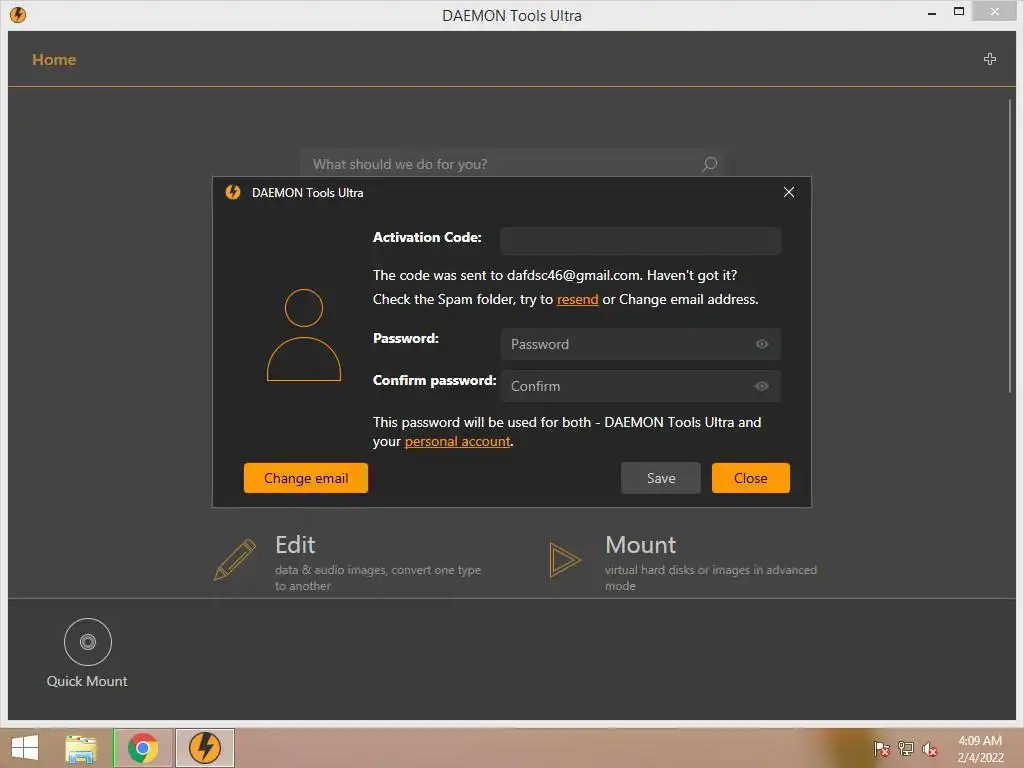Click the taskbar clock showing 4:09 AM

(980, 749)
